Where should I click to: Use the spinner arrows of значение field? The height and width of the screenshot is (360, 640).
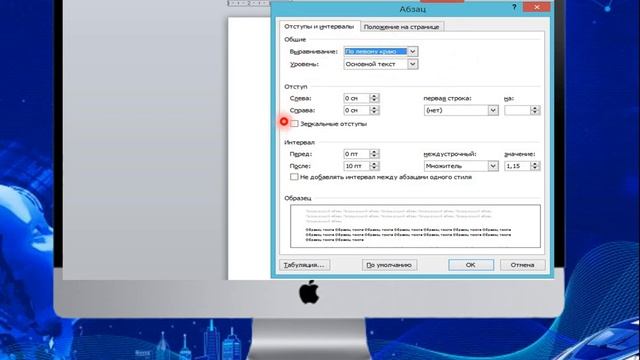point(535,166)
